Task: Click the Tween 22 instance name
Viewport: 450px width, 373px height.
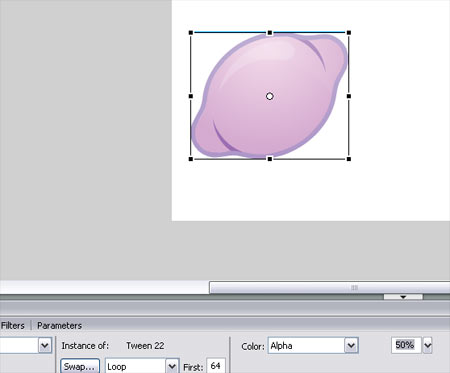Action: (145, 346)
